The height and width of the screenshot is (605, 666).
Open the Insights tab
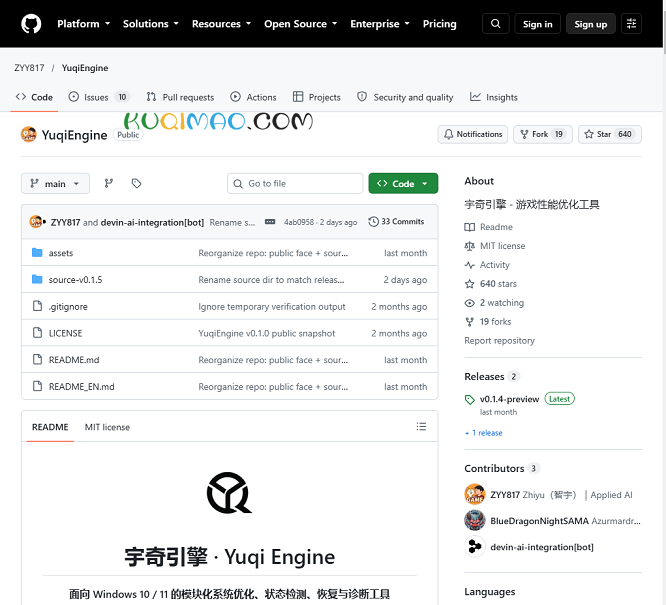(x=494, y=97)
